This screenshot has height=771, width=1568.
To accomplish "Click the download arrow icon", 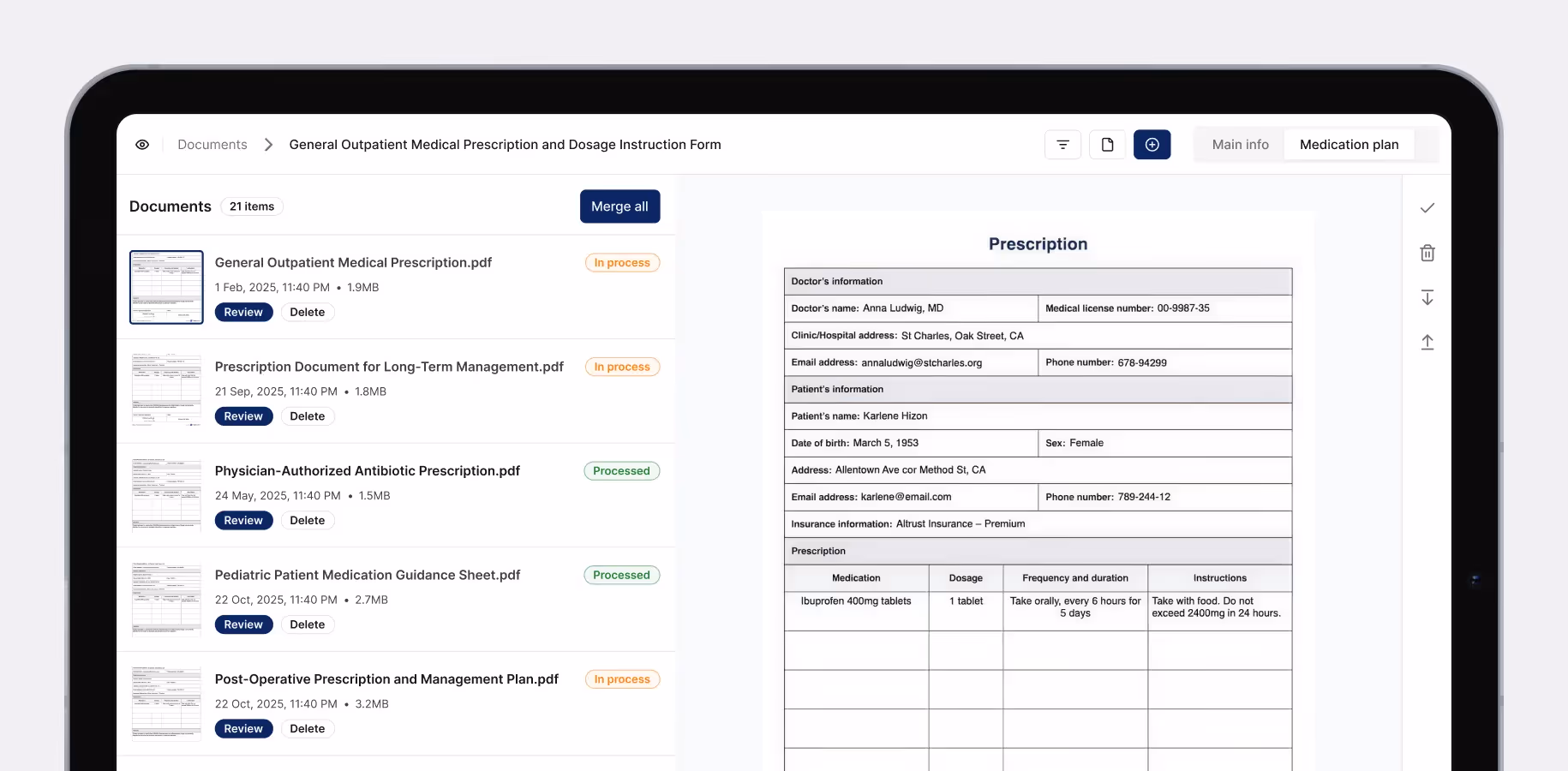I will click(1427, 297).
